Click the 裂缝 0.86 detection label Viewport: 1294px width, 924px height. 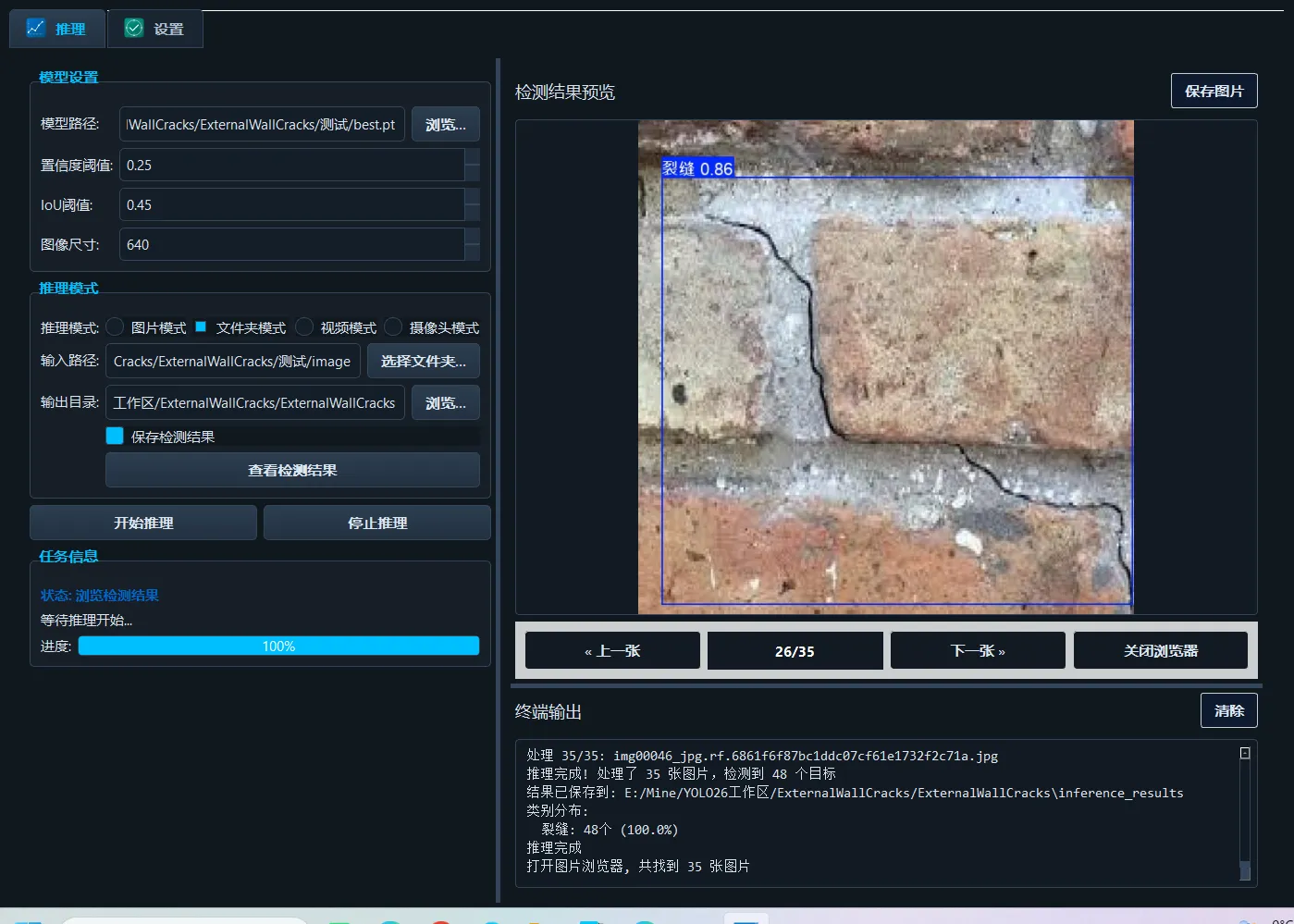pos(697,167)
